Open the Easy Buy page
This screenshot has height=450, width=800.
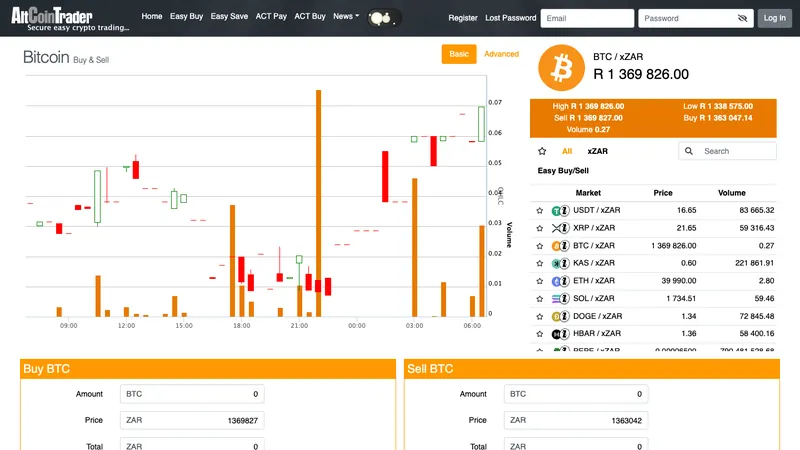tap(186, 16)
